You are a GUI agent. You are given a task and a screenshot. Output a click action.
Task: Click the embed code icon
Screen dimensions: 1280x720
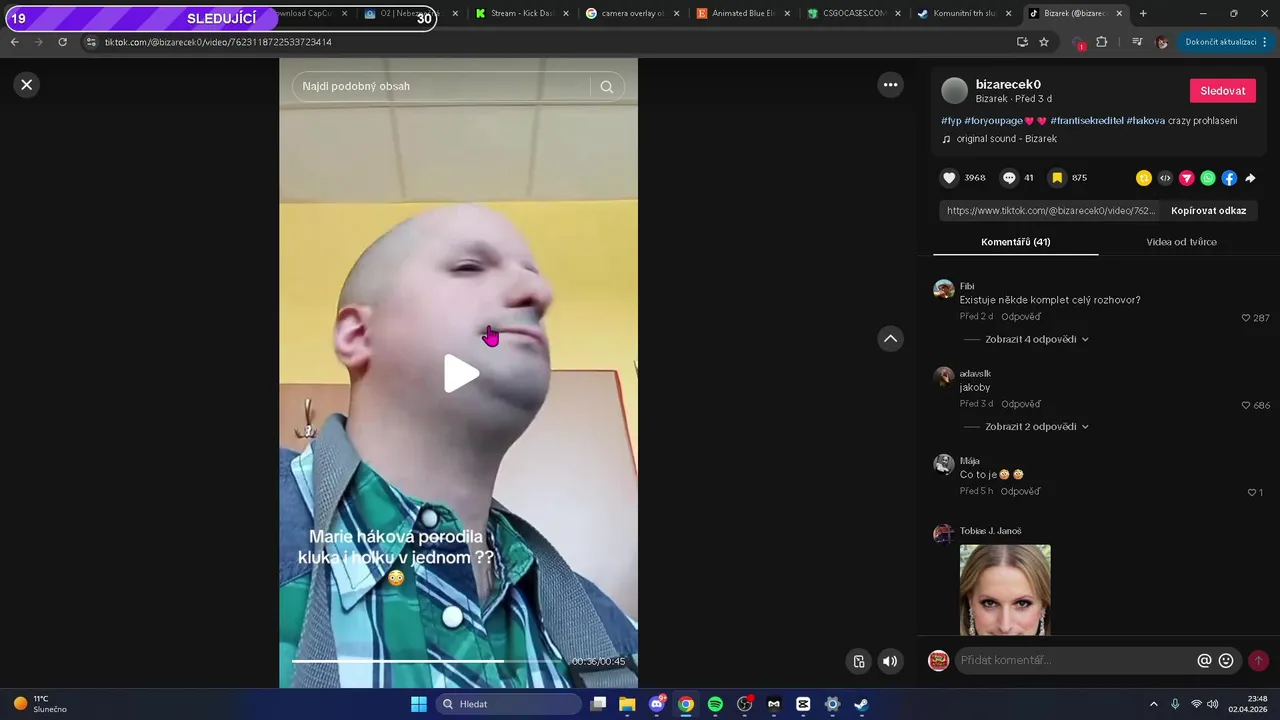[x=1165, y=178]
